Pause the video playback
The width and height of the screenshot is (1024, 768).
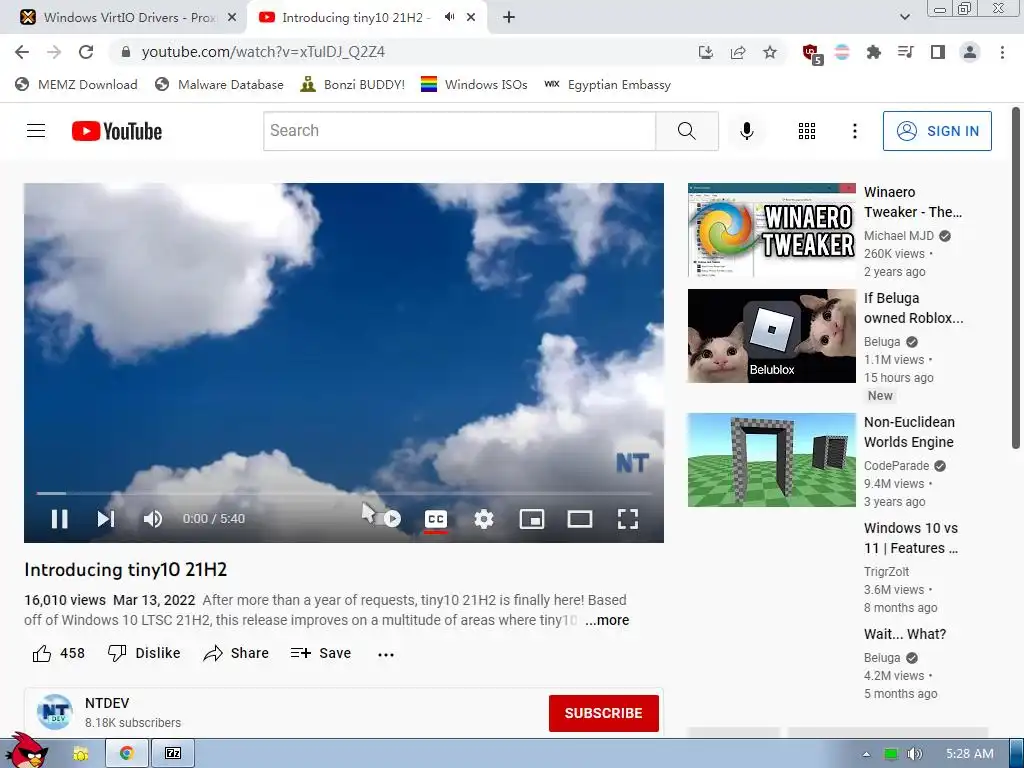pyautogui.click(x=59, y=519)
